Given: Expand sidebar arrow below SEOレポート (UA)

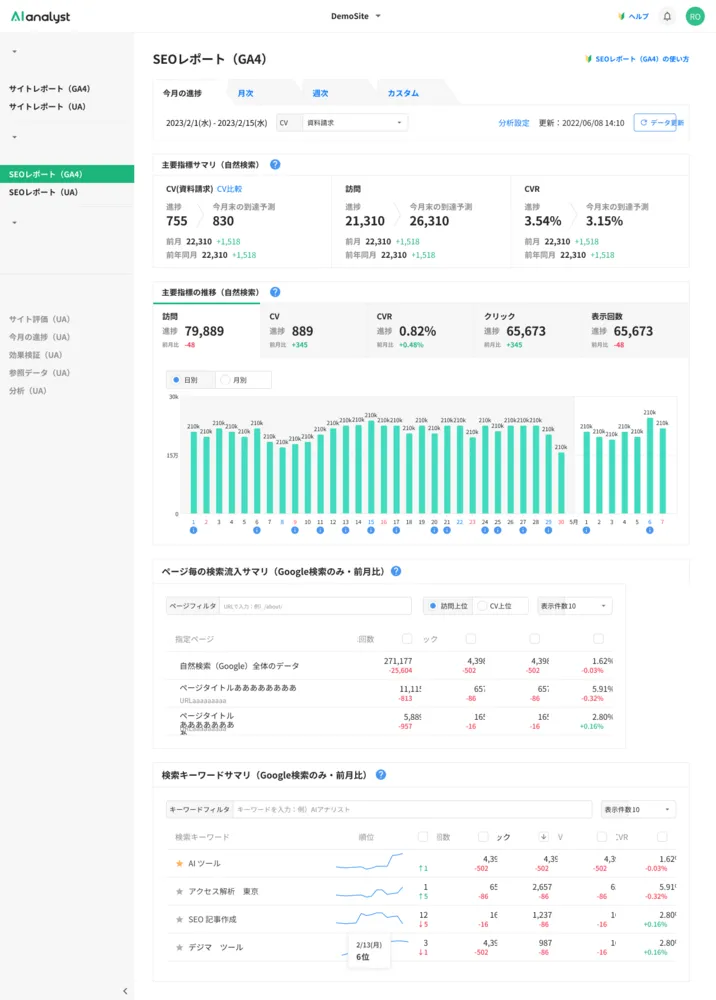Looking at the screenshot, I should click(14, 223).
